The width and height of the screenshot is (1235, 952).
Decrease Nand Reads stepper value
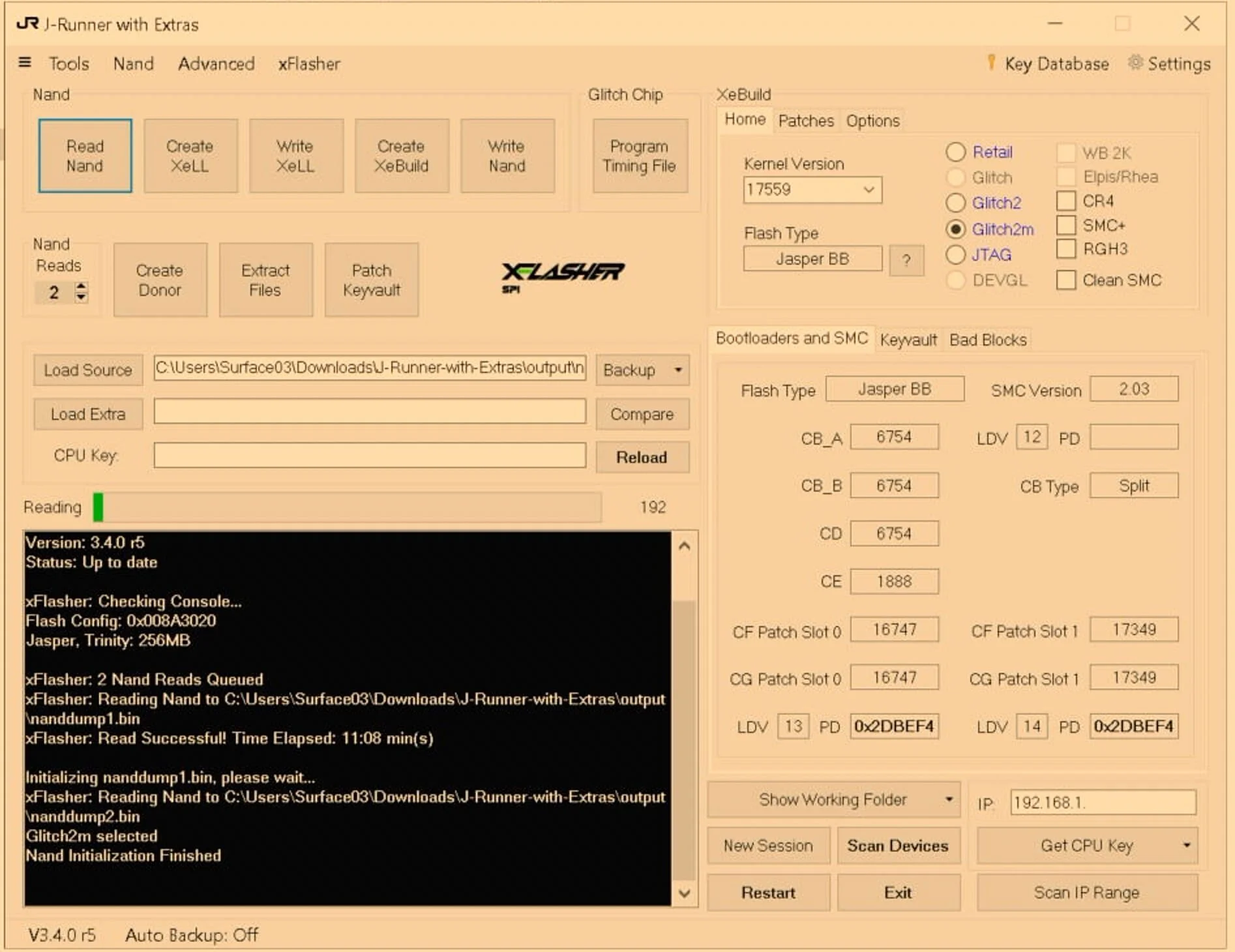(81, 297)
